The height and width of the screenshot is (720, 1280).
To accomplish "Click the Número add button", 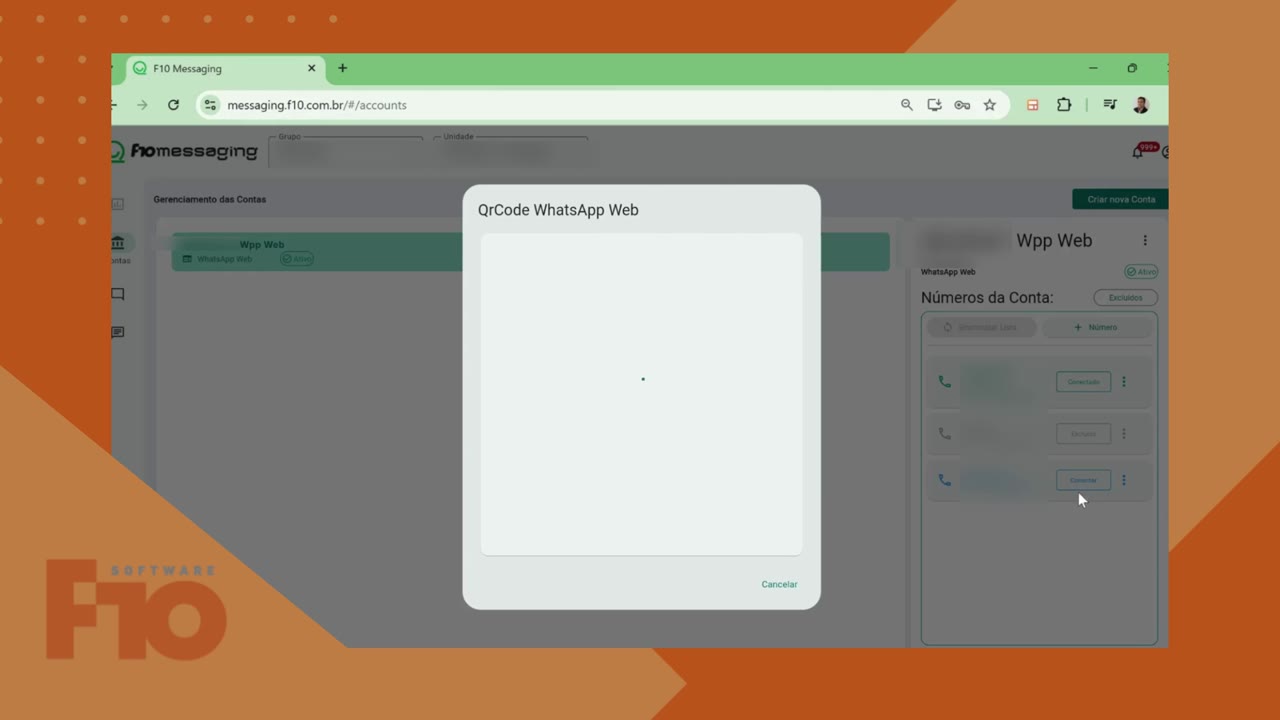I will [x=1096, y=327].
